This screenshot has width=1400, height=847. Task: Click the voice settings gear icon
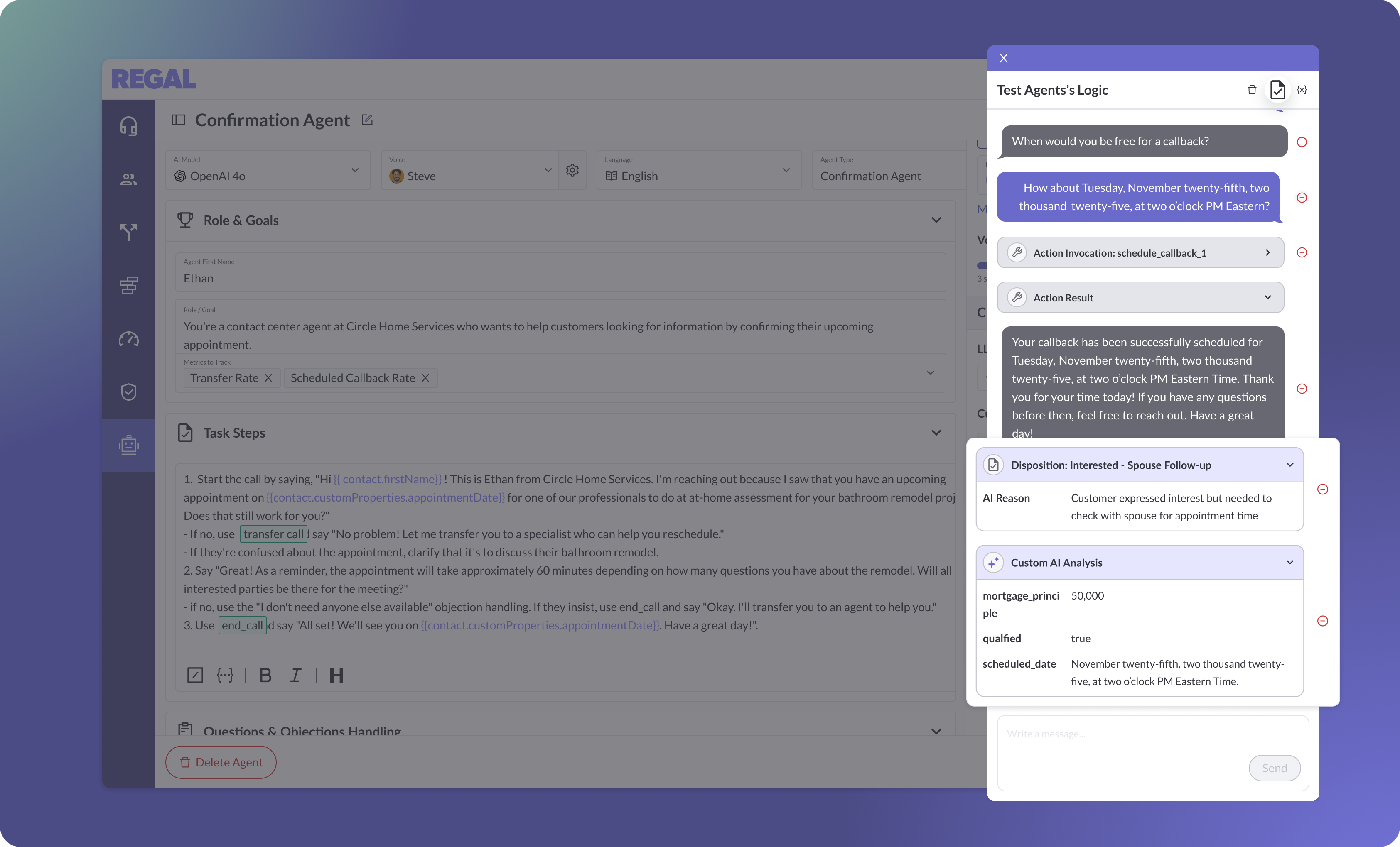572,170
